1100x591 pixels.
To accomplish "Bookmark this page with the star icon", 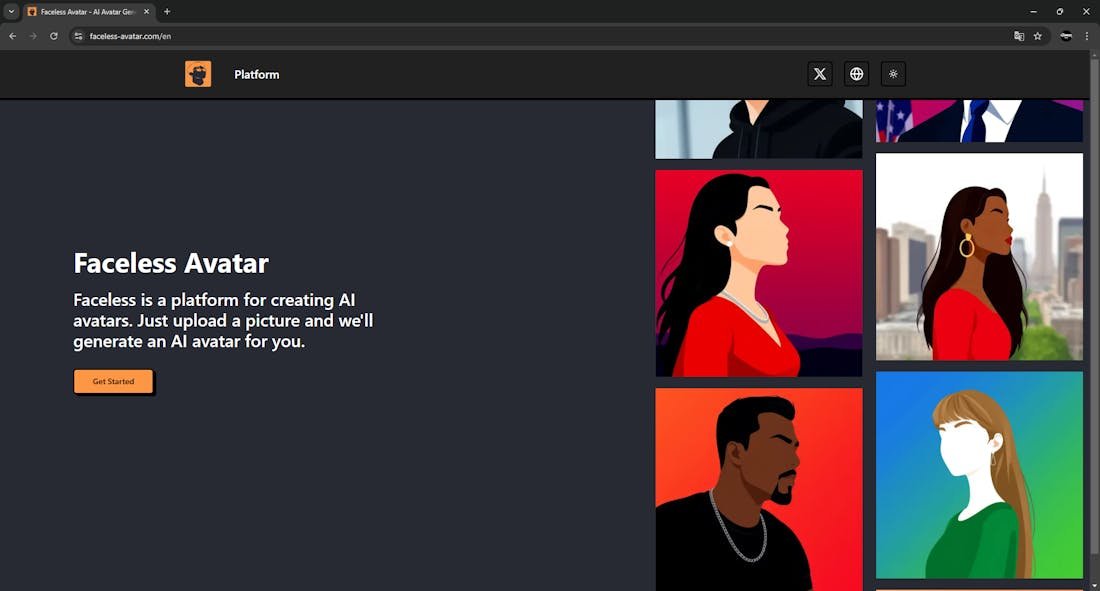I will [x=1038, y=36].
